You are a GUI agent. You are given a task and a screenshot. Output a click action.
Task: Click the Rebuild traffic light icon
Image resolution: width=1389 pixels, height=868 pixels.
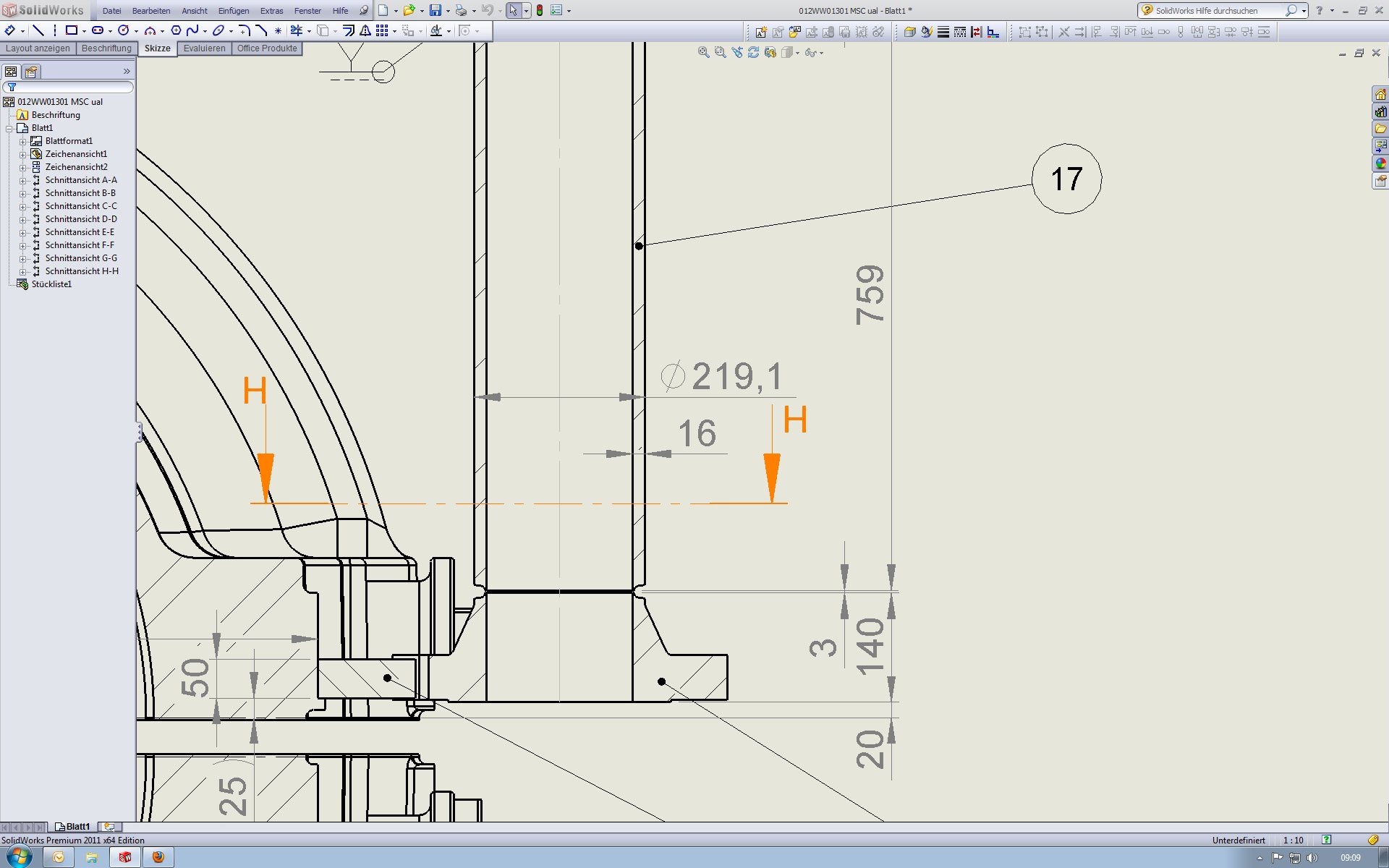(x=539, y=10)
